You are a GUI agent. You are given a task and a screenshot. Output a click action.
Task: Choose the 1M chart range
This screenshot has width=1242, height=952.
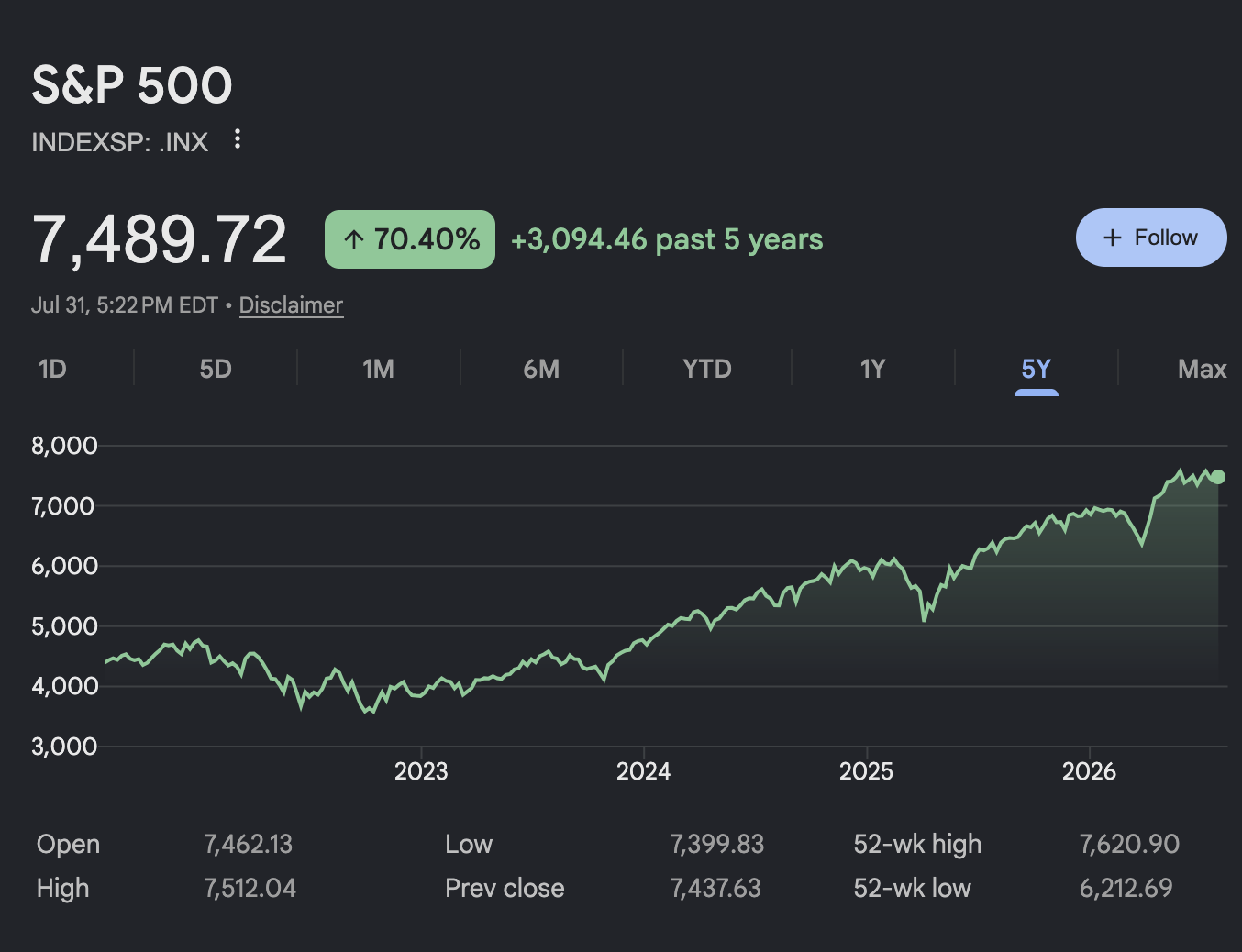378,369
